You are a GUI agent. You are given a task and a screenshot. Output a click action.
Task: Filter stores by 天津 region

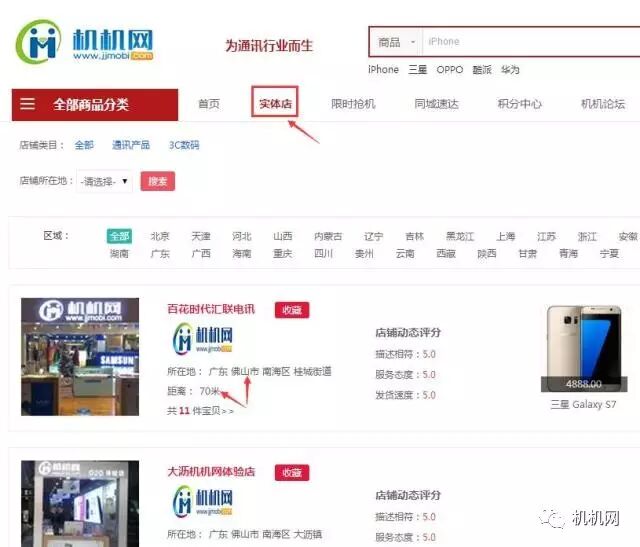[x=201, y=236]
